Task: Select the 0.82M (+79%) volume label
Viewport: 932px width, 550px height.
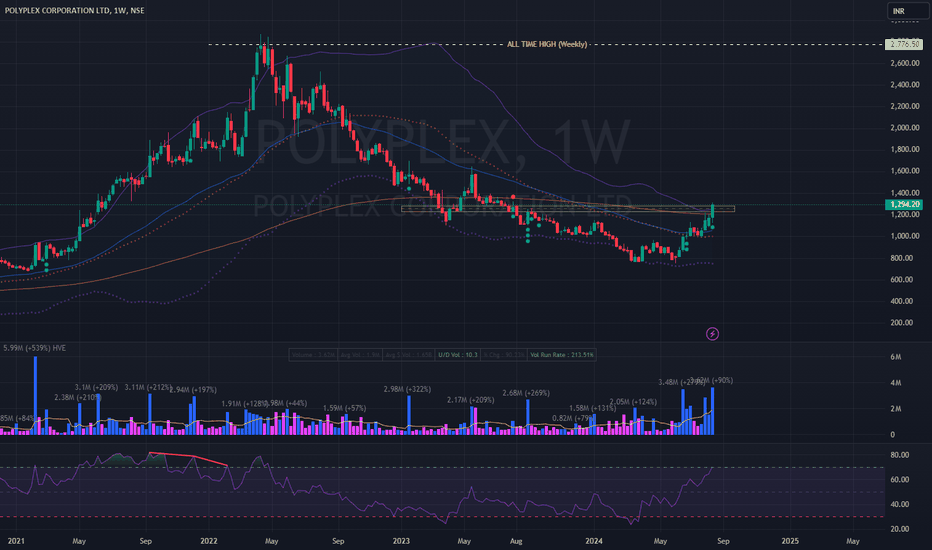Action: pyautogui.click(x=574, y=418)
